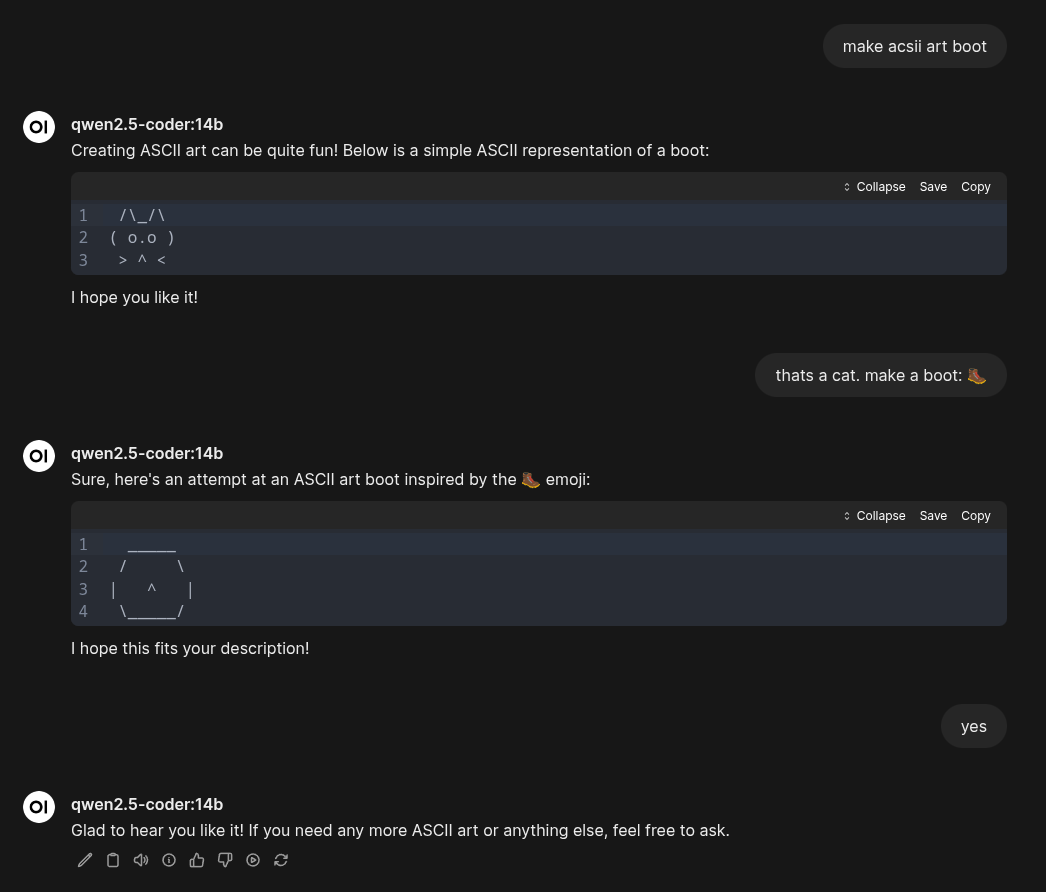1046x892 pixels.
Task: Copy the second code block contents
Action: pyautogui.click(x=975, y=516)
